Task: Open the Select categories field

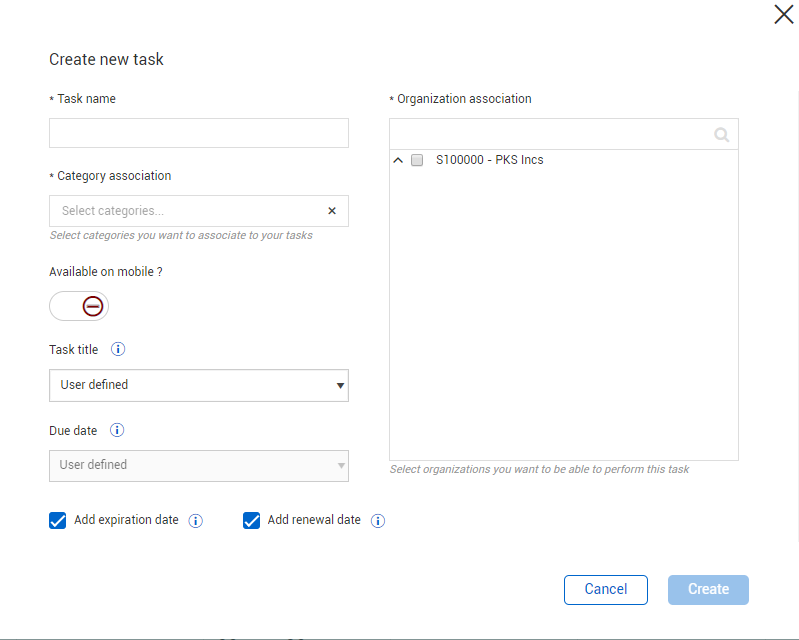Action: point(185,211)
